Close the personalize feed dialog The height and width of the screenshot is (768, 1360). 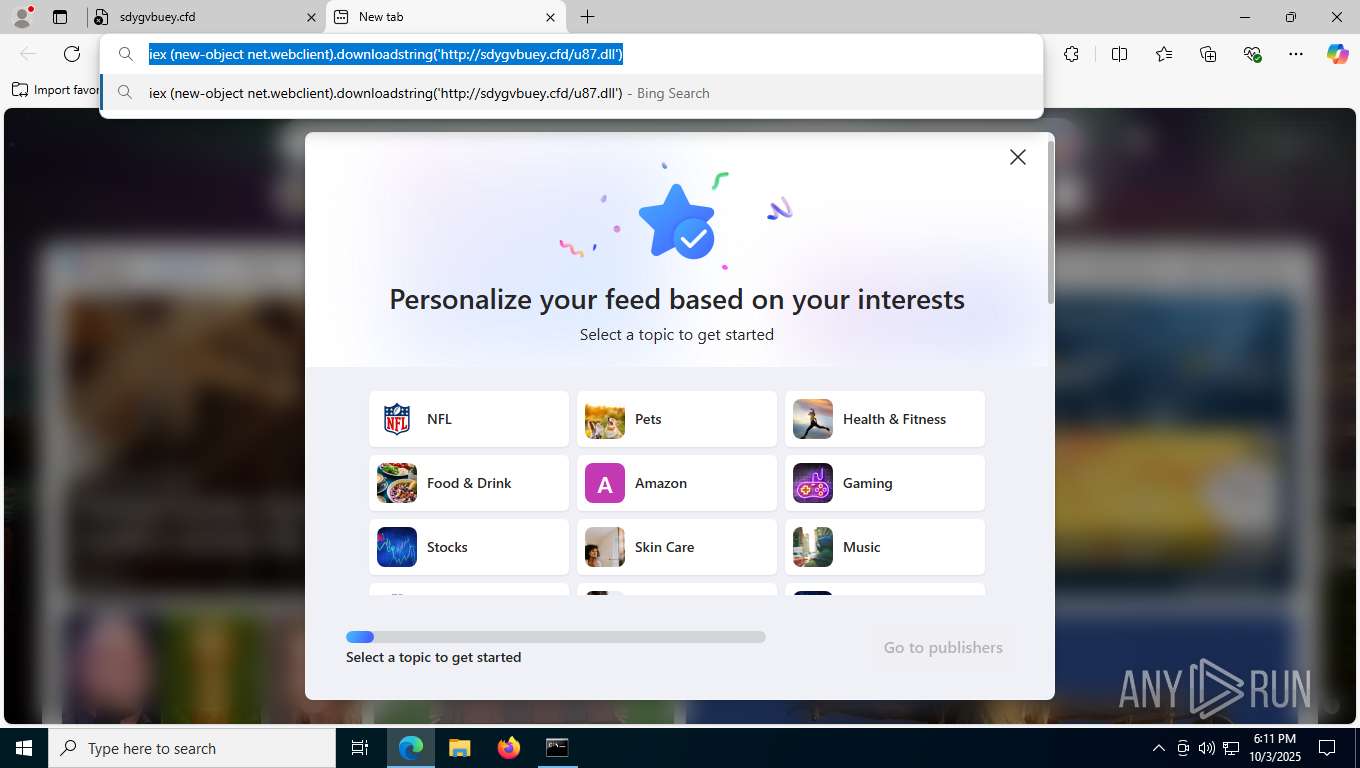click(1018, 157)
